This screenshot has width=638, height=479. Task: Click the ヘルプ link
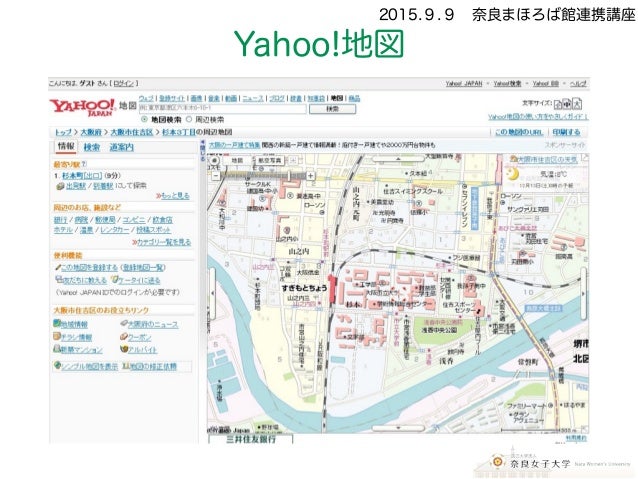click(578, 83)
